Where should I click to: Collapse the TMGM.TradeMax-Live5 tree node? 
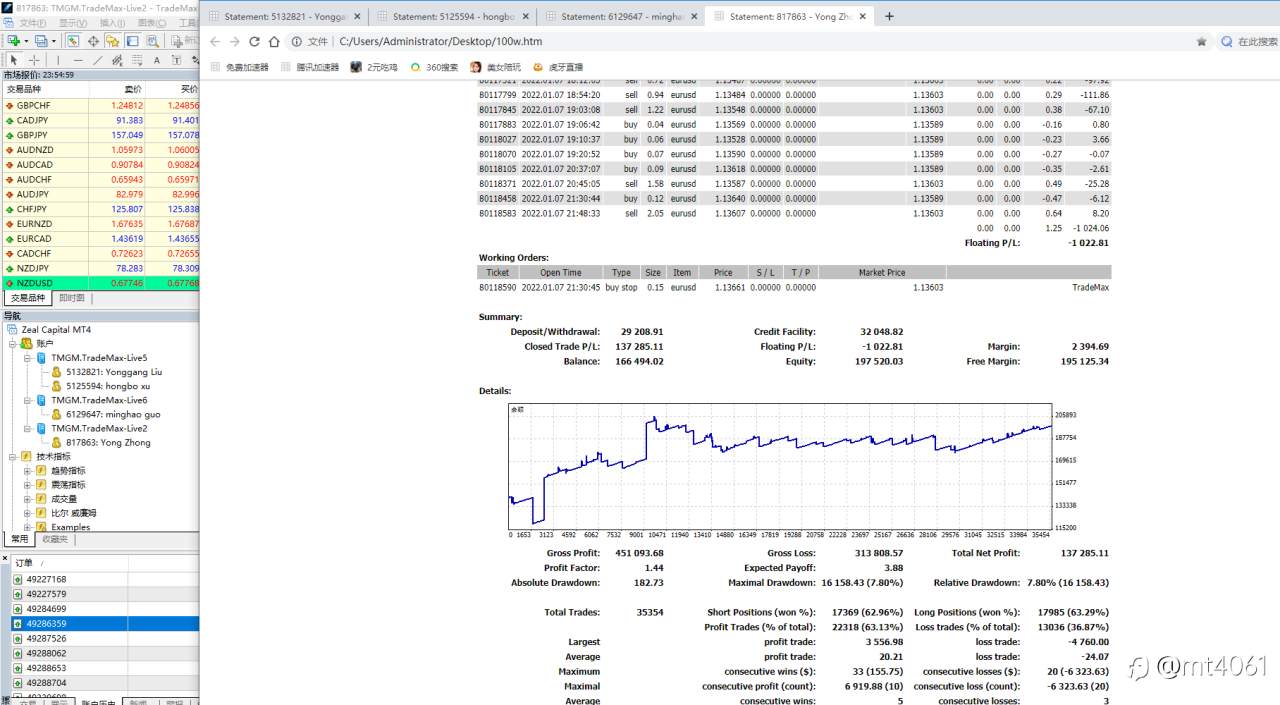point(28,358)
